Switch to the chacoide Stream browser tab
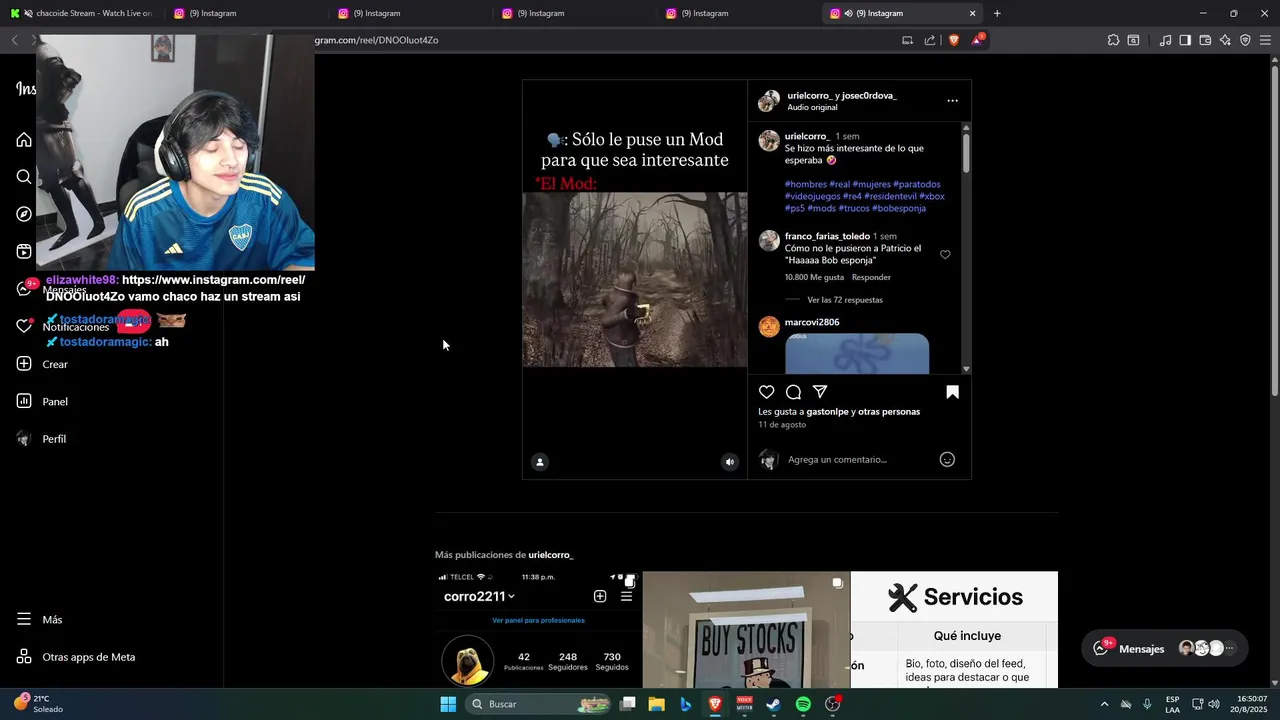The width and height of the screenshot is (1280, 720). [x=82, y=13]
